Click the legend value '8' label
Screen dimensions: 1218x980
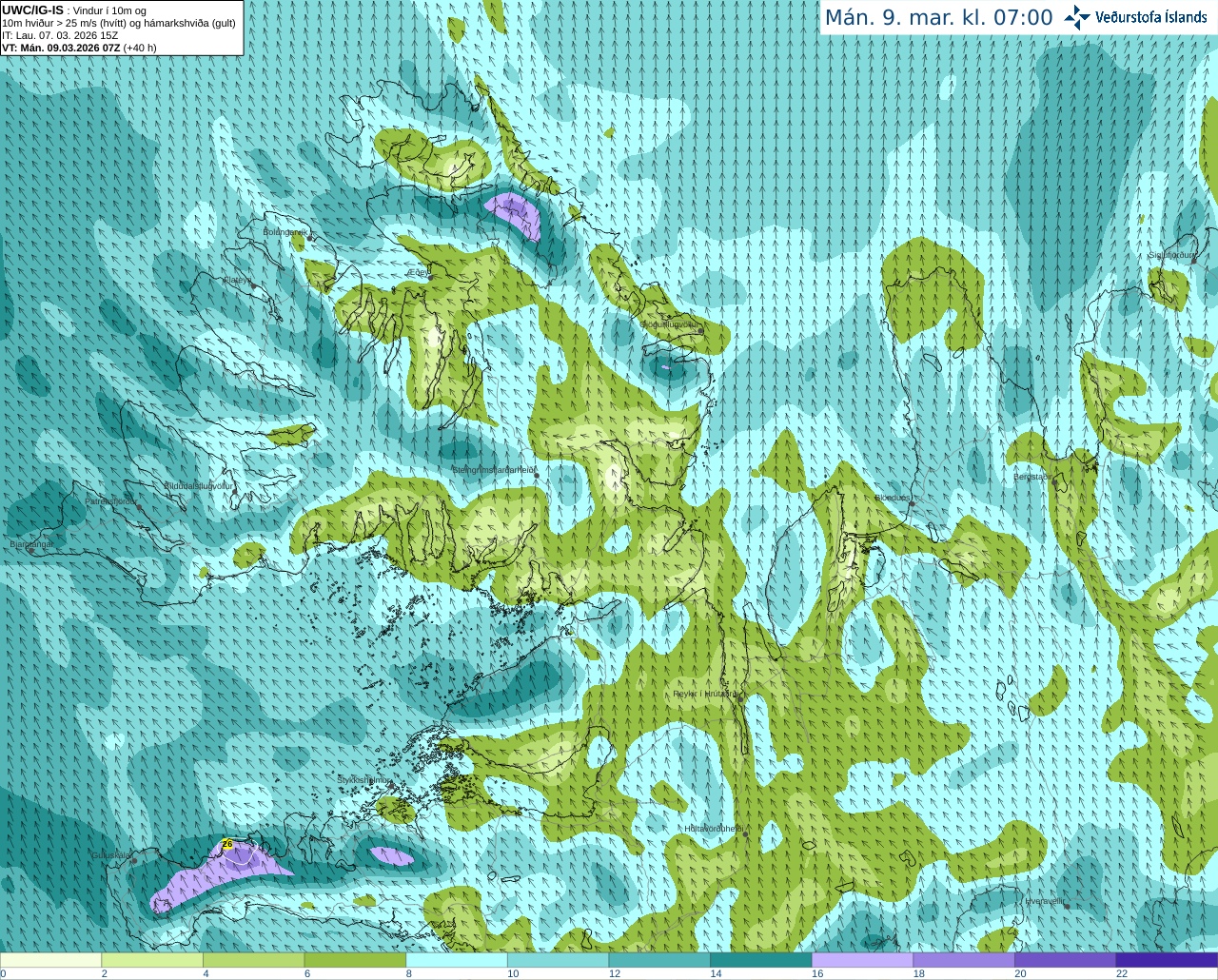pos(409,973)
